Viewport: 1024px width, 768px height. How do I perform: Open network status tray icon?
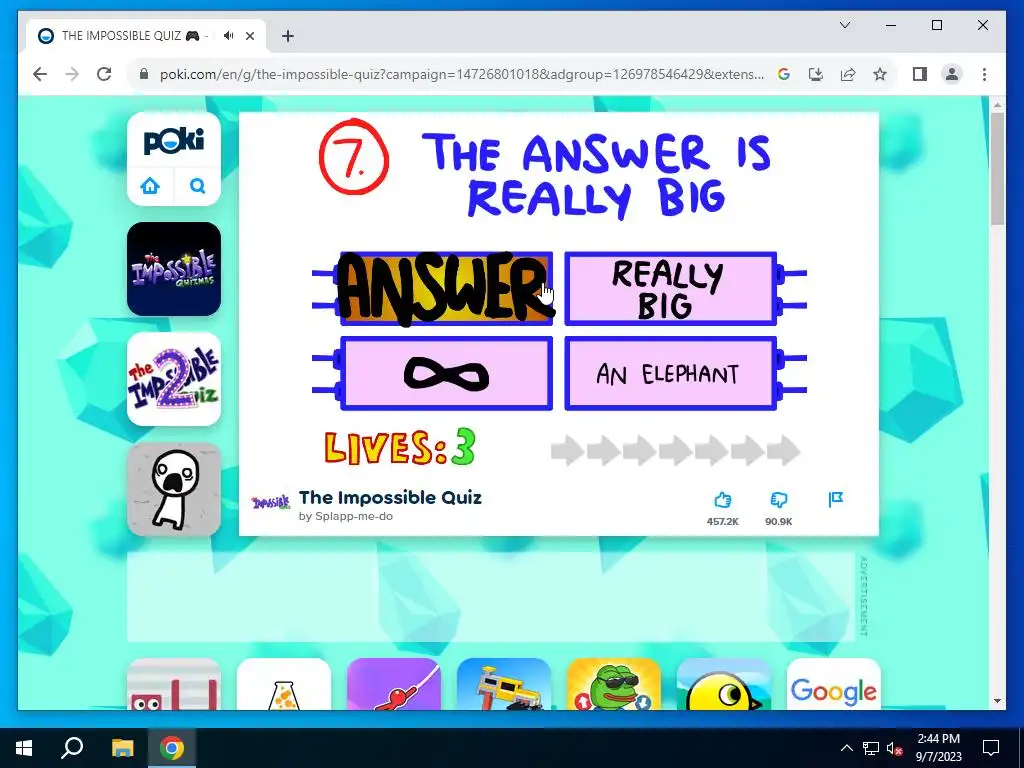point(871,748)
